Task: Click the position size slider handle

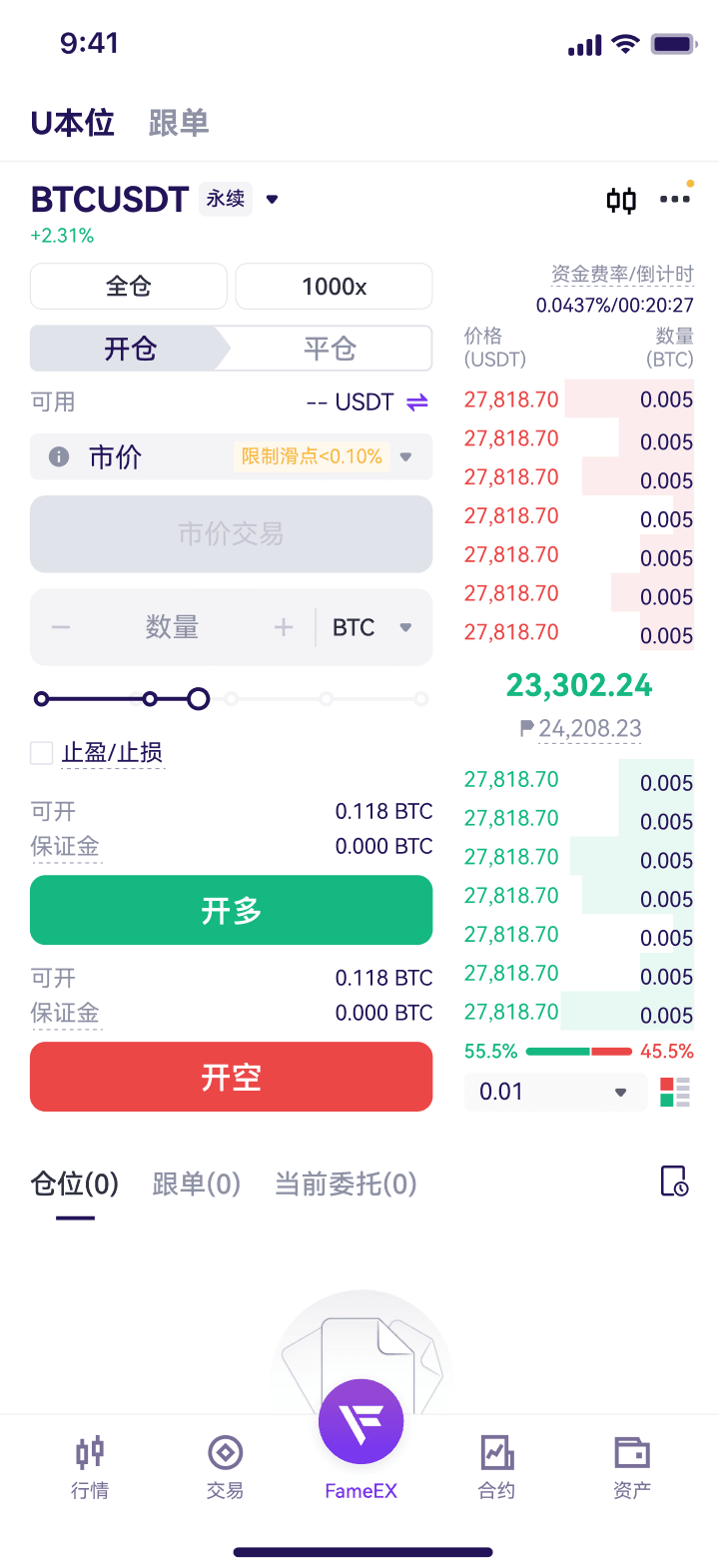Action: tap(199, 699)
